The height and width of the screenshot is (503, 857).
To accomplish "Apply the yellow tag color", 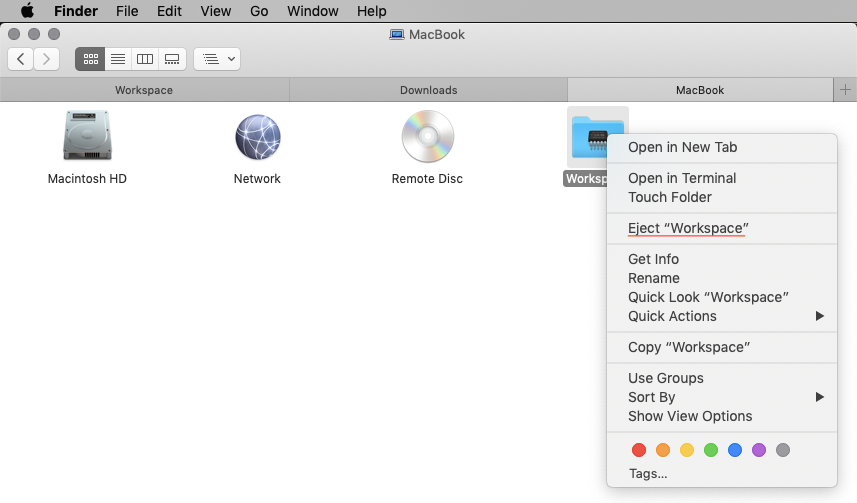I will (686, 450).
